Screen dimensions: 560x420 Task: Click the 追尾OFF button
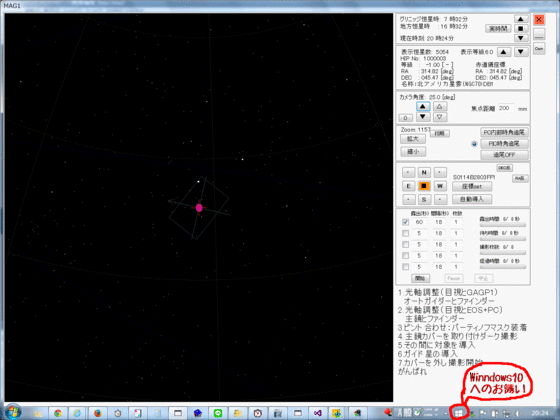[504, 155]
